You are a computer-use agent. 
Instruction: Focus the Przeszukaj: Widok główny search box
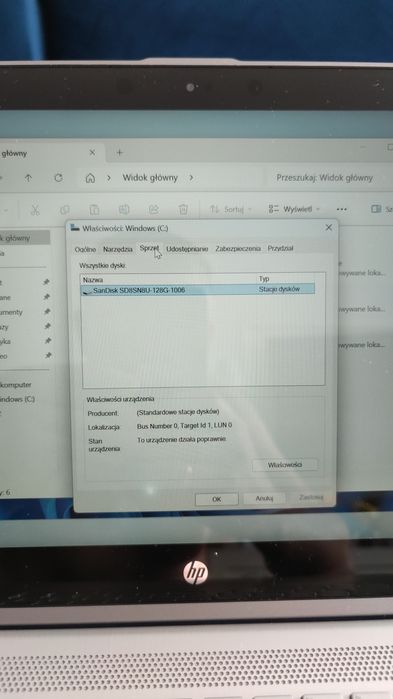[x=328, y=177]
